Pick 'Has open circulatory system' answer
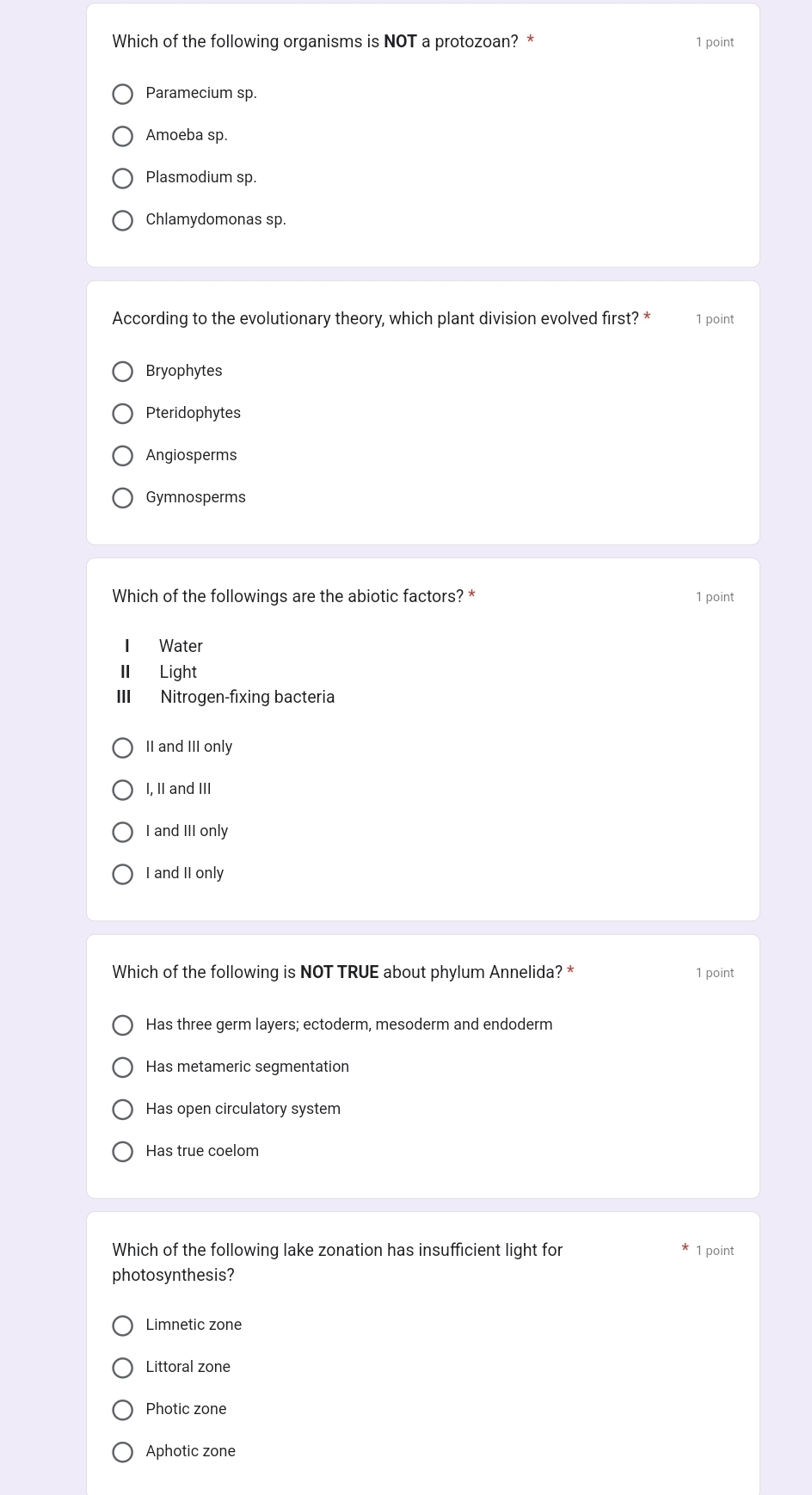Image resolution: width=812 pixels, height=1495 pixels. tap(123, 1110)
